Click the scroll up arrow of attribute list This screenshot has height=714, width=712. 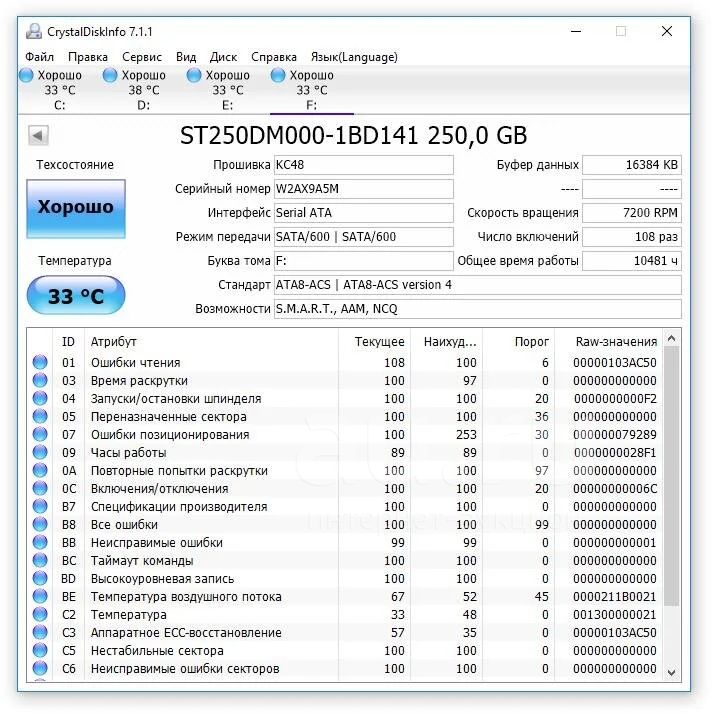[671, 338]
